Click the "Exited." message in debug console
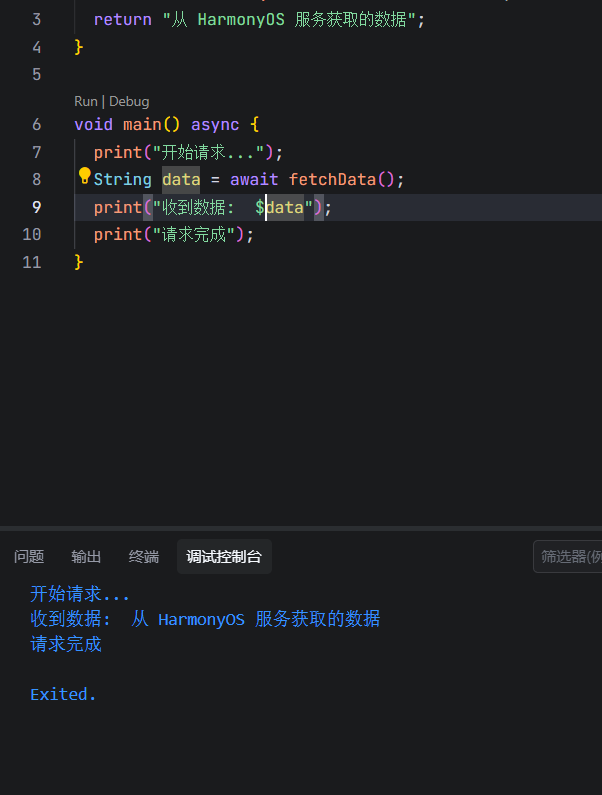Viewport: 602px width, 795px height. pyautogui.click(x=63, y=694)
